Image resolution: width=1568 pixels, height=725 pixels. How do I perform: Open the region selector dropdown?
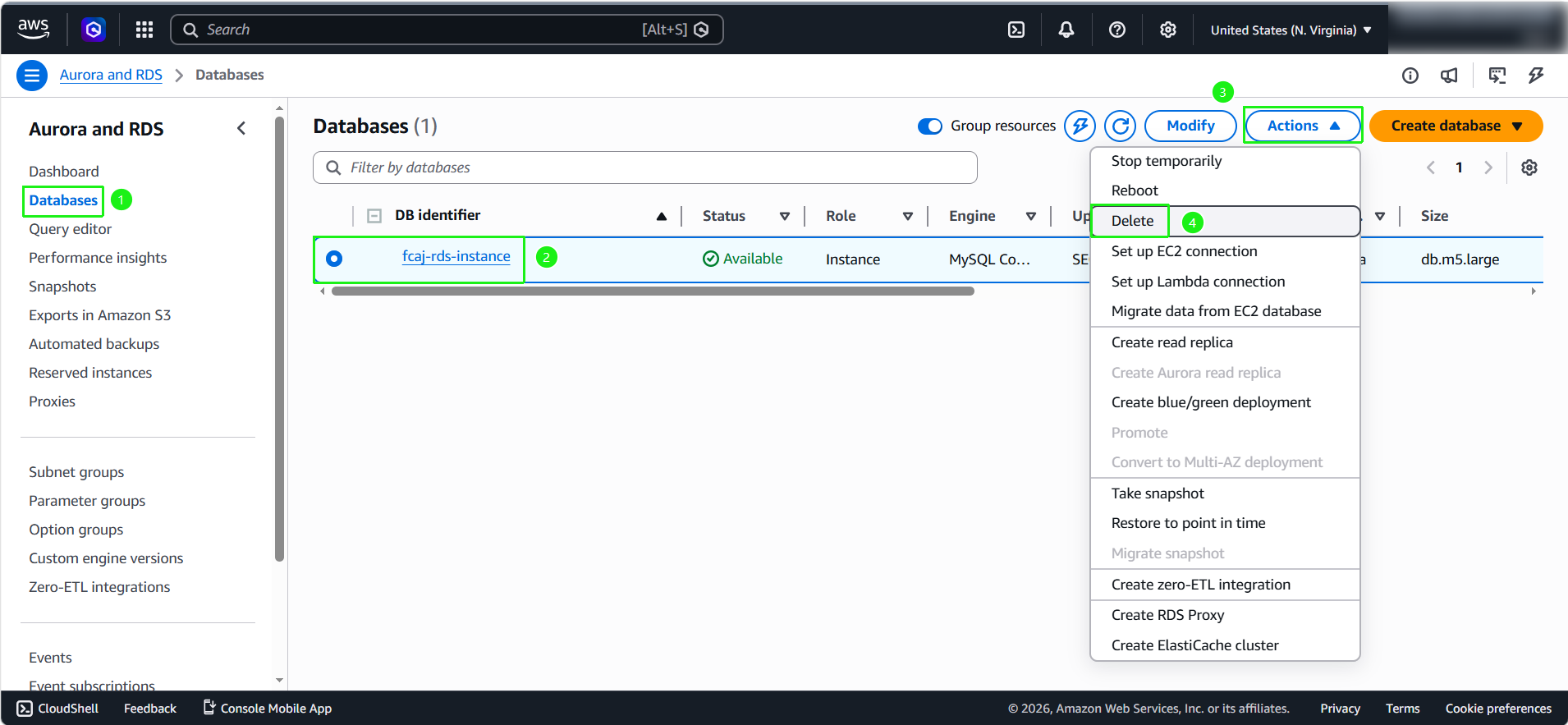(x=1291, y=30)
